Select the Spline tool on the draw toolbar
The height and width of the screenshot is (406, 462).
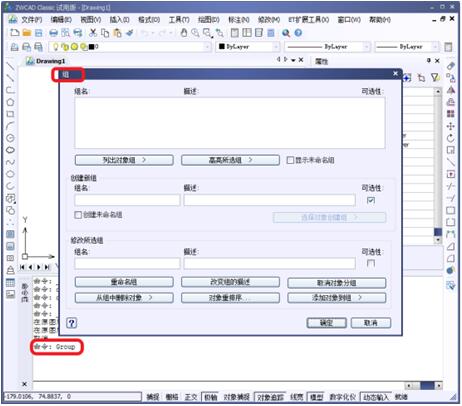tap(10, 162)
